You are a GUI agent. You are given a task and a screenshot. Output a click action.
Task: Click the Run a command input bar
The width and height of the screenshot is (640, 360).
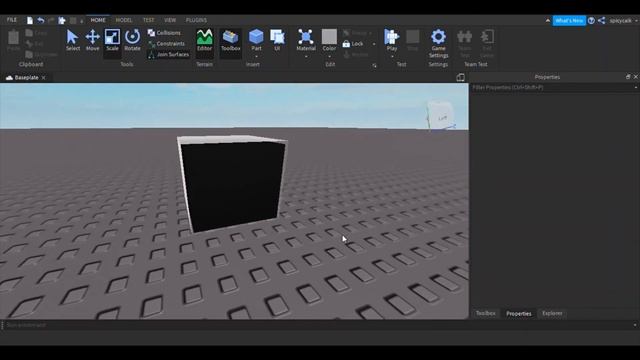click(318, 325)
